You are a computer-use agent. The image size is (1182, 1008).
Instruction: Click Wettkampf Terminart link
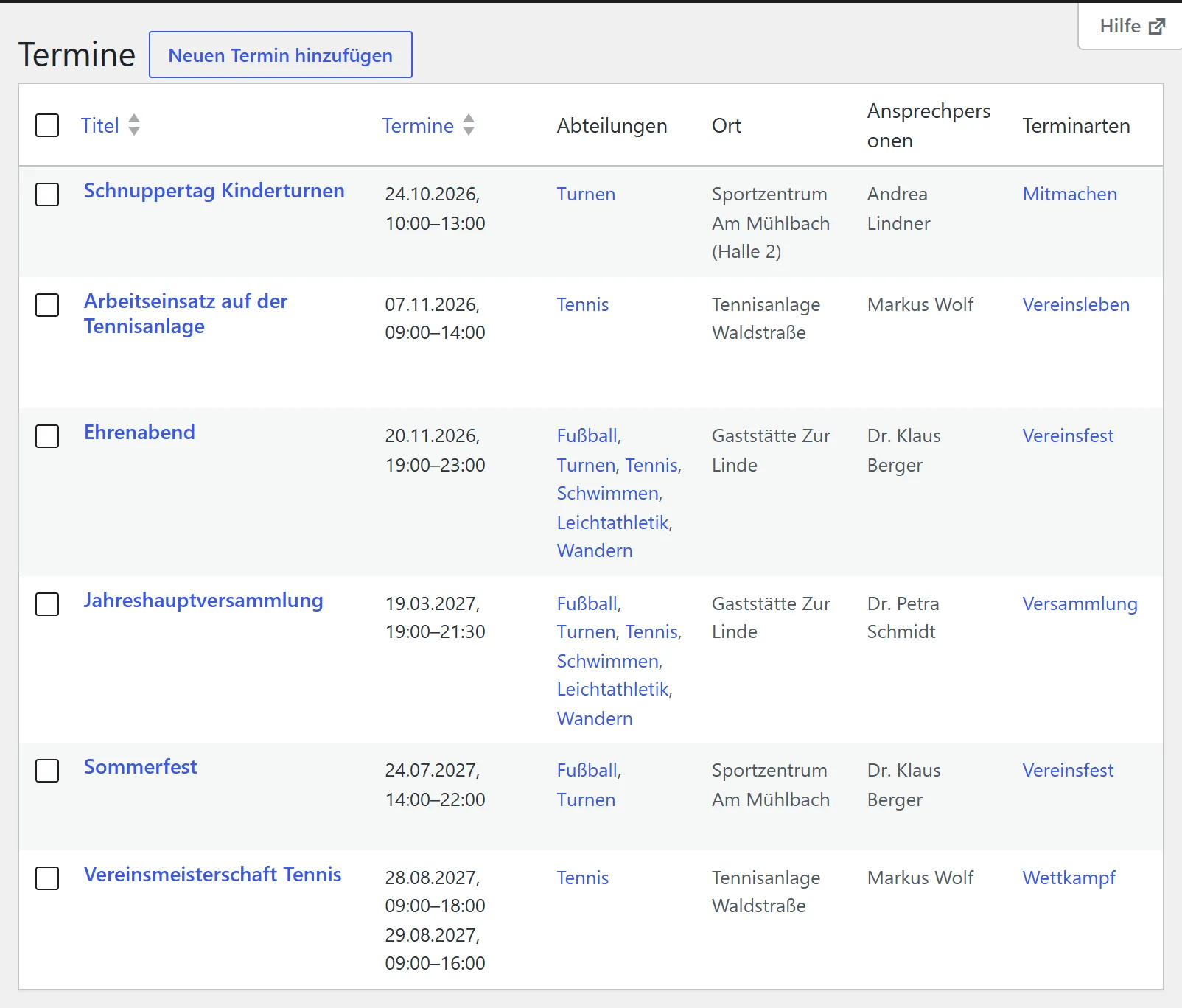pos(1069,878)
